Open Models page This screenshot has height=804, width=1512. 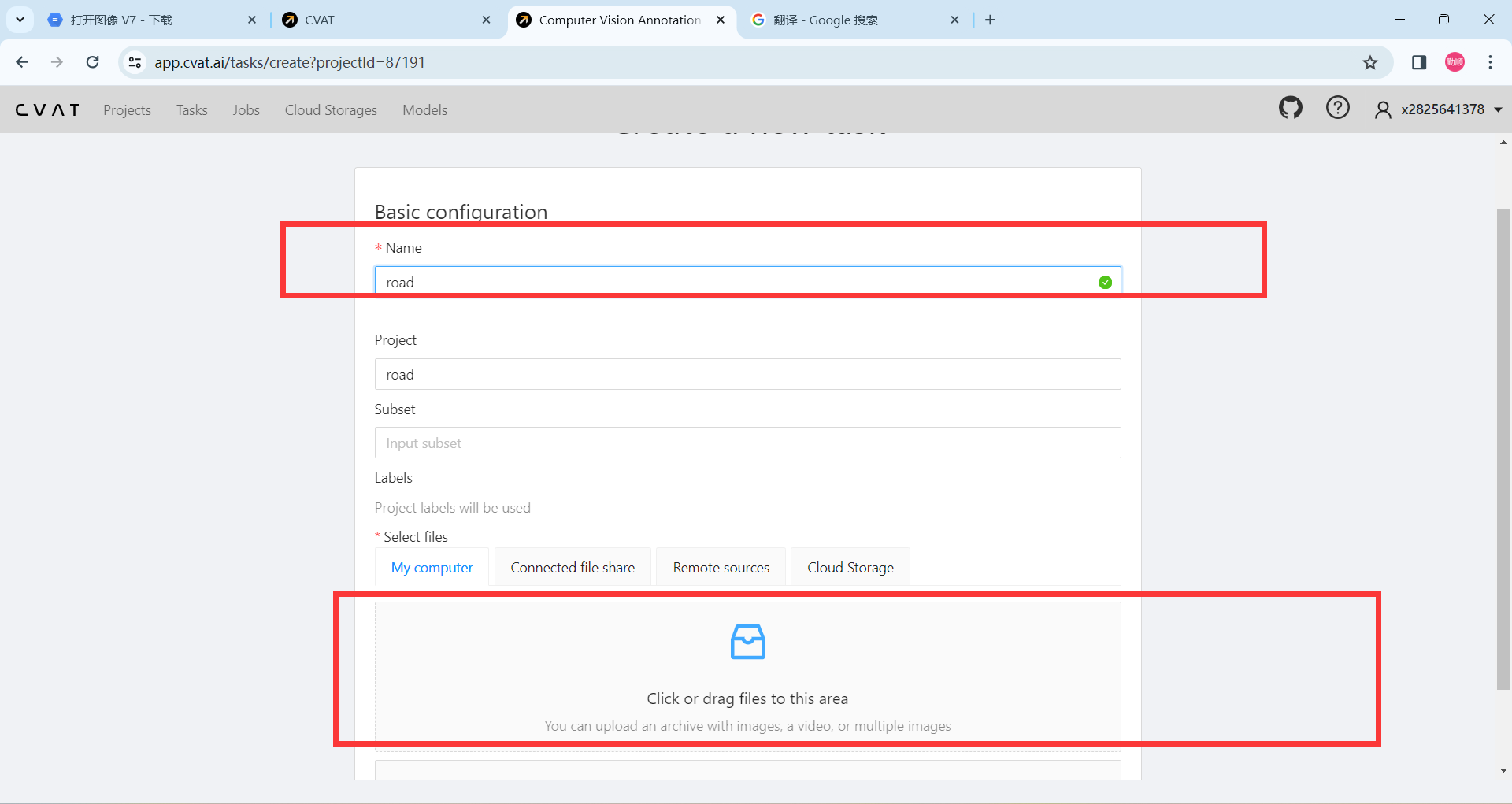click(424, 110)
